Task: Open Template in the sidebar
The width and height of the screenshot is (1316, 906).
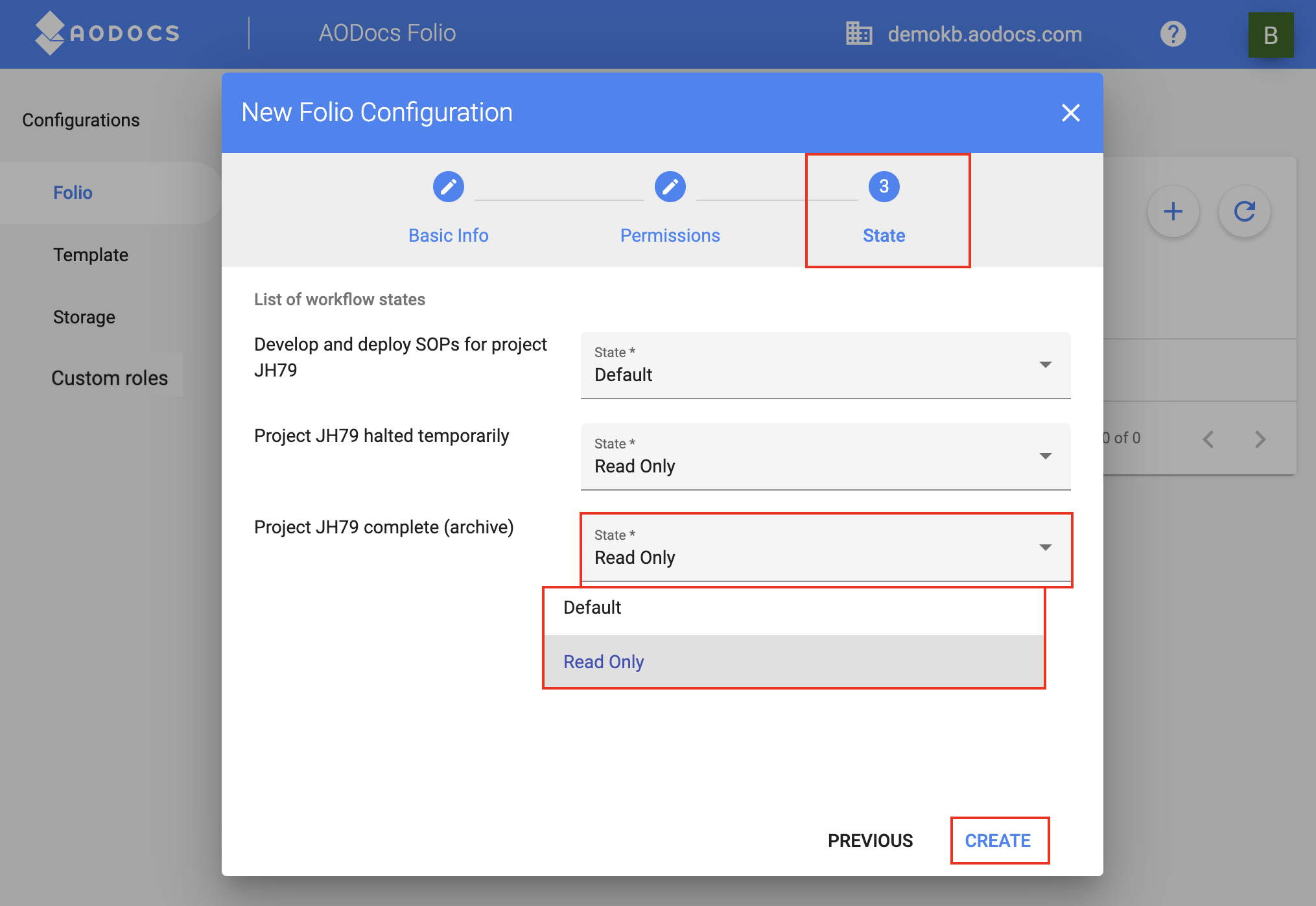Action: [91, 255]
